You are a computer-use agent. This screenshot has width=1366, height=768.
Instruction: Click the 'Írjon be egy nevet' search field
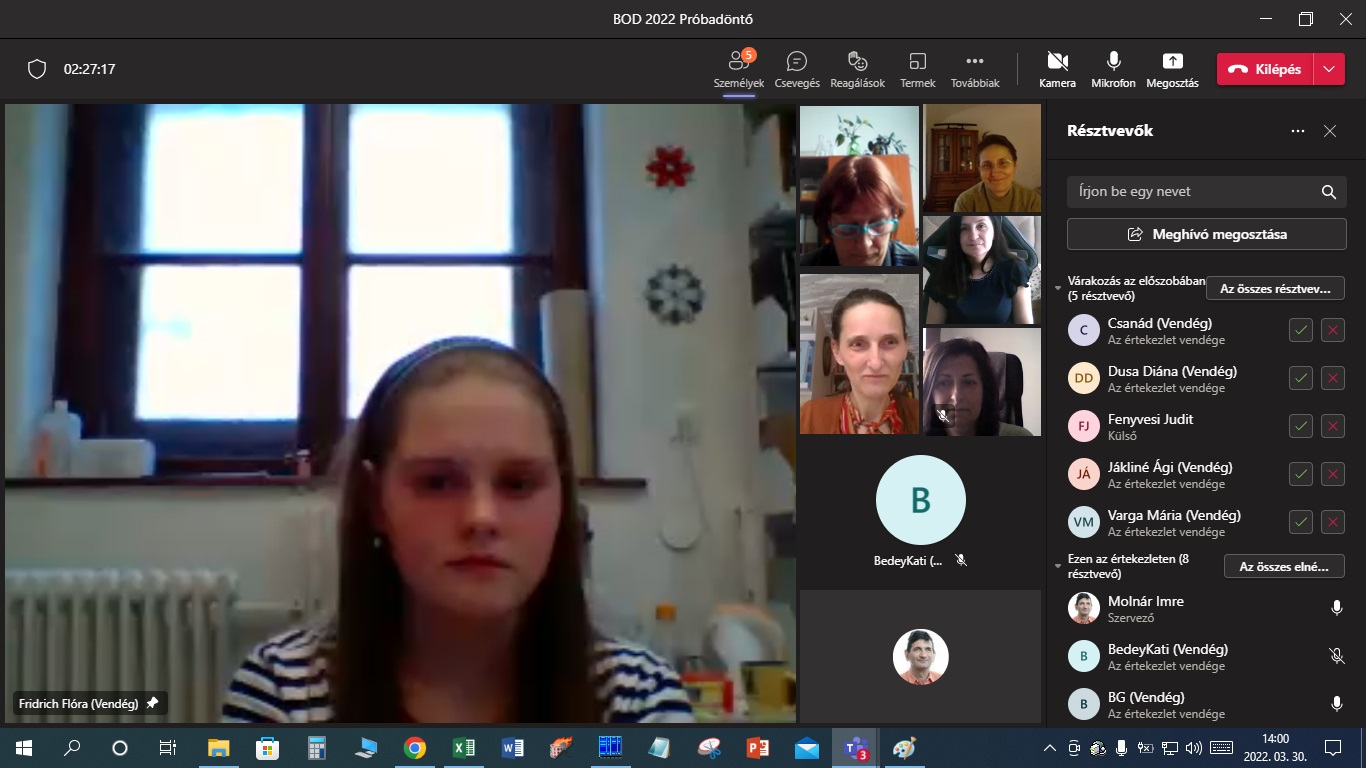tap(1206, 192)
